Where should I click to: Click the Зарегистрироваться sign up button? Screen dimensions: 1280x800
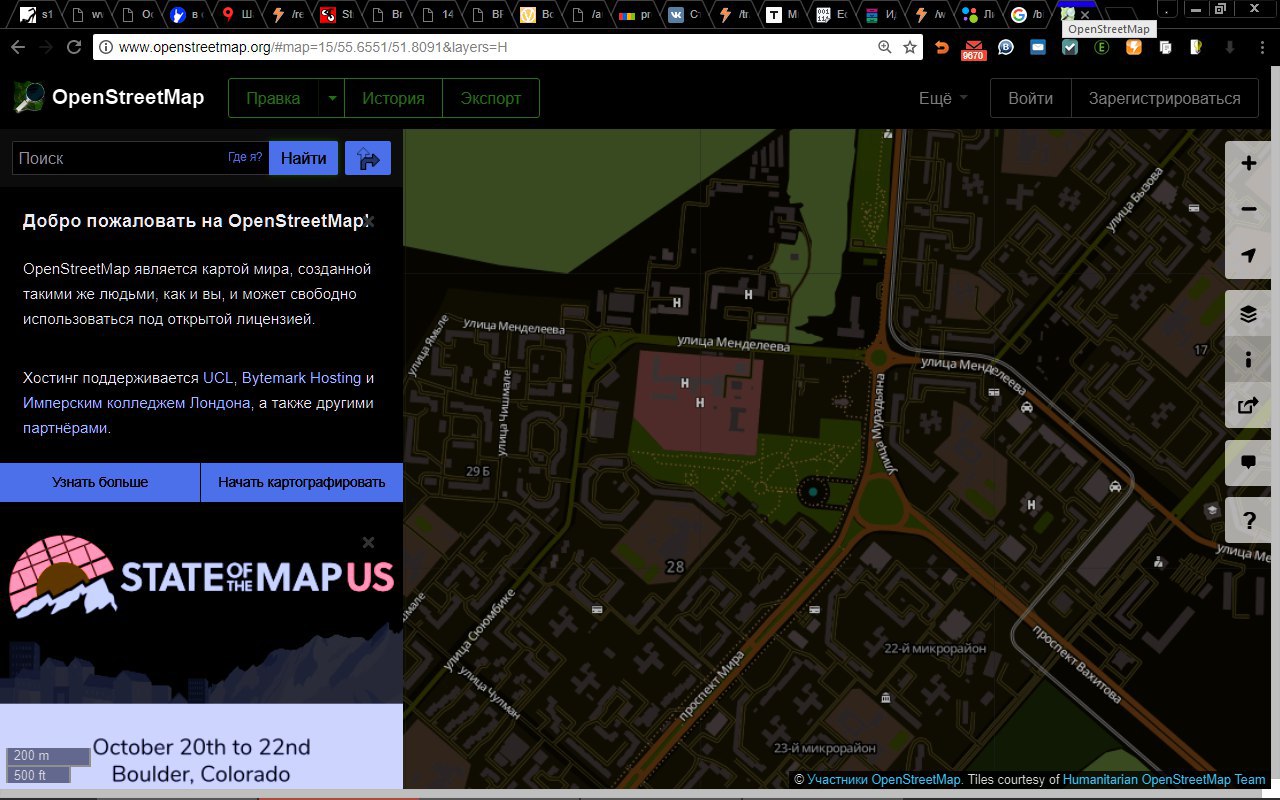[x=1164, y=98]
